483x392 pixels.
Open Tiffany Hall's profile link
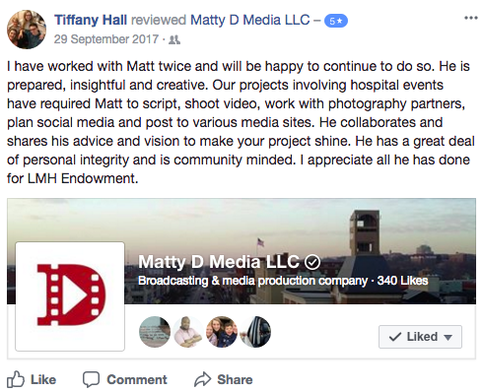coord(91,20)
